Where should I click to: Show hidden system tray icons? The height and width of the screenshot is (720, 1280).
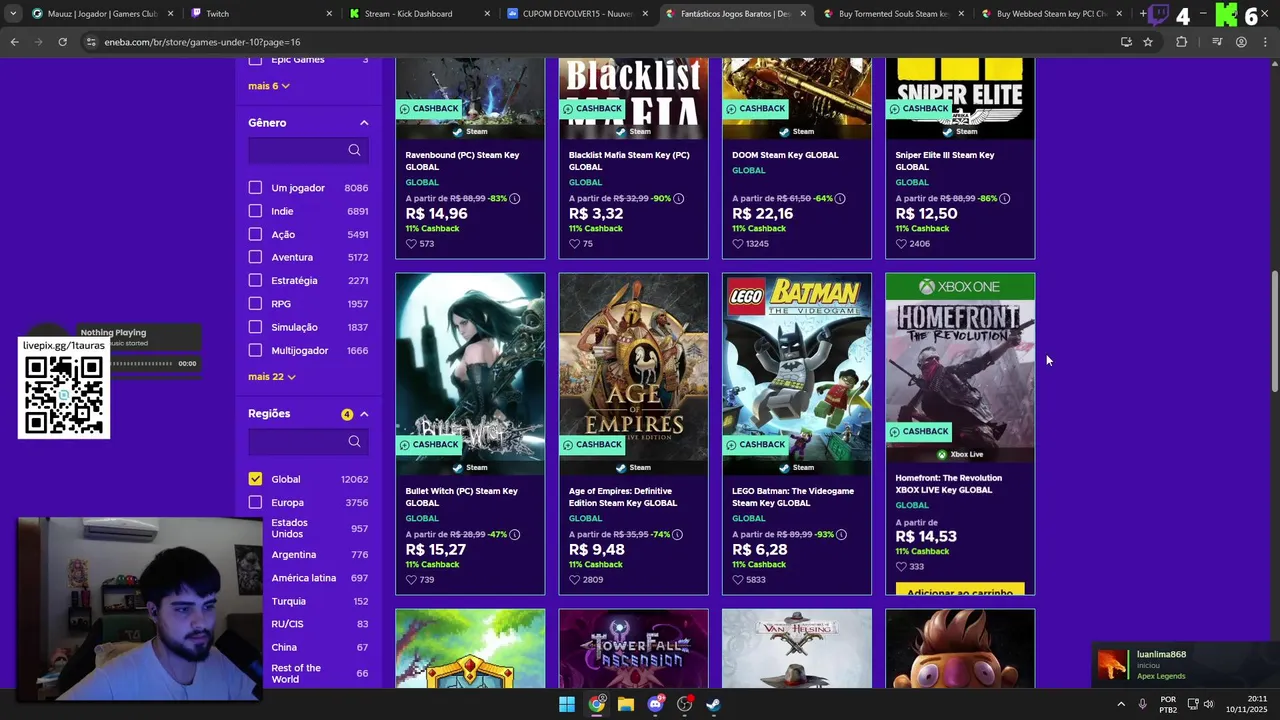click(1120, 704)
